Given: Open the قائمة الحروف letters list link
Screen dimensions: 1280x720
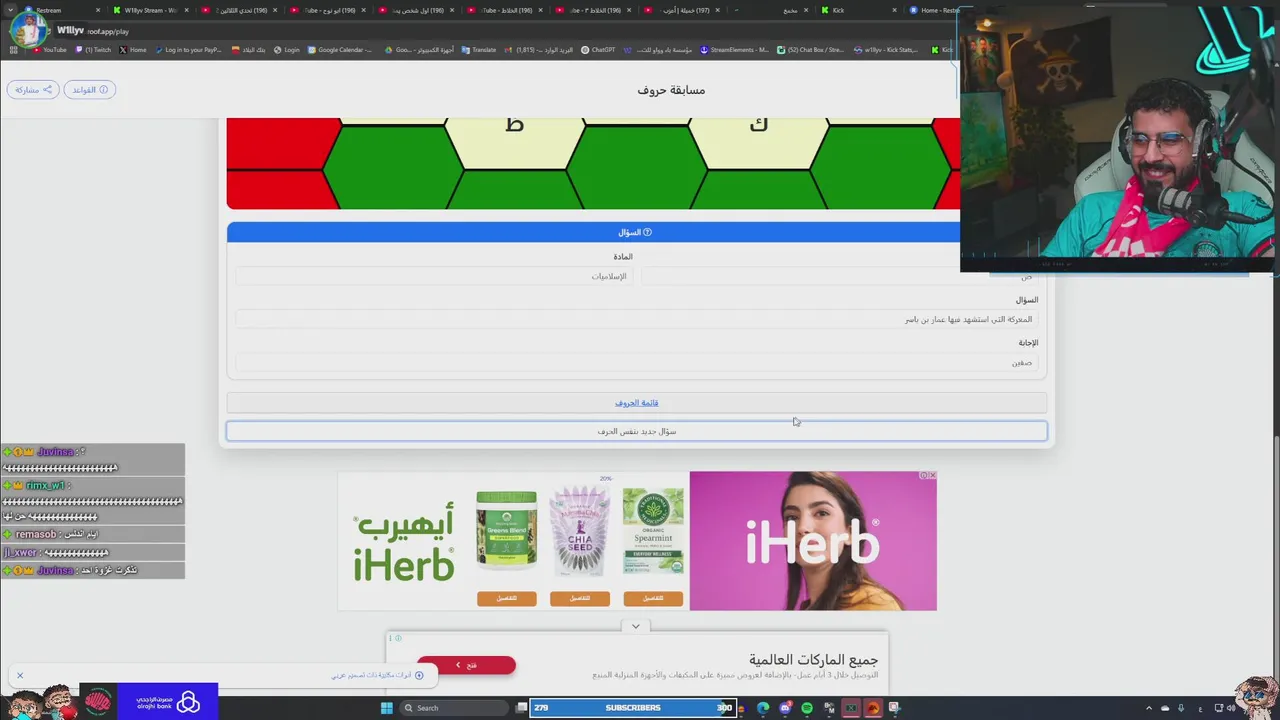Looking at the screenshot, I should [636, 403].
